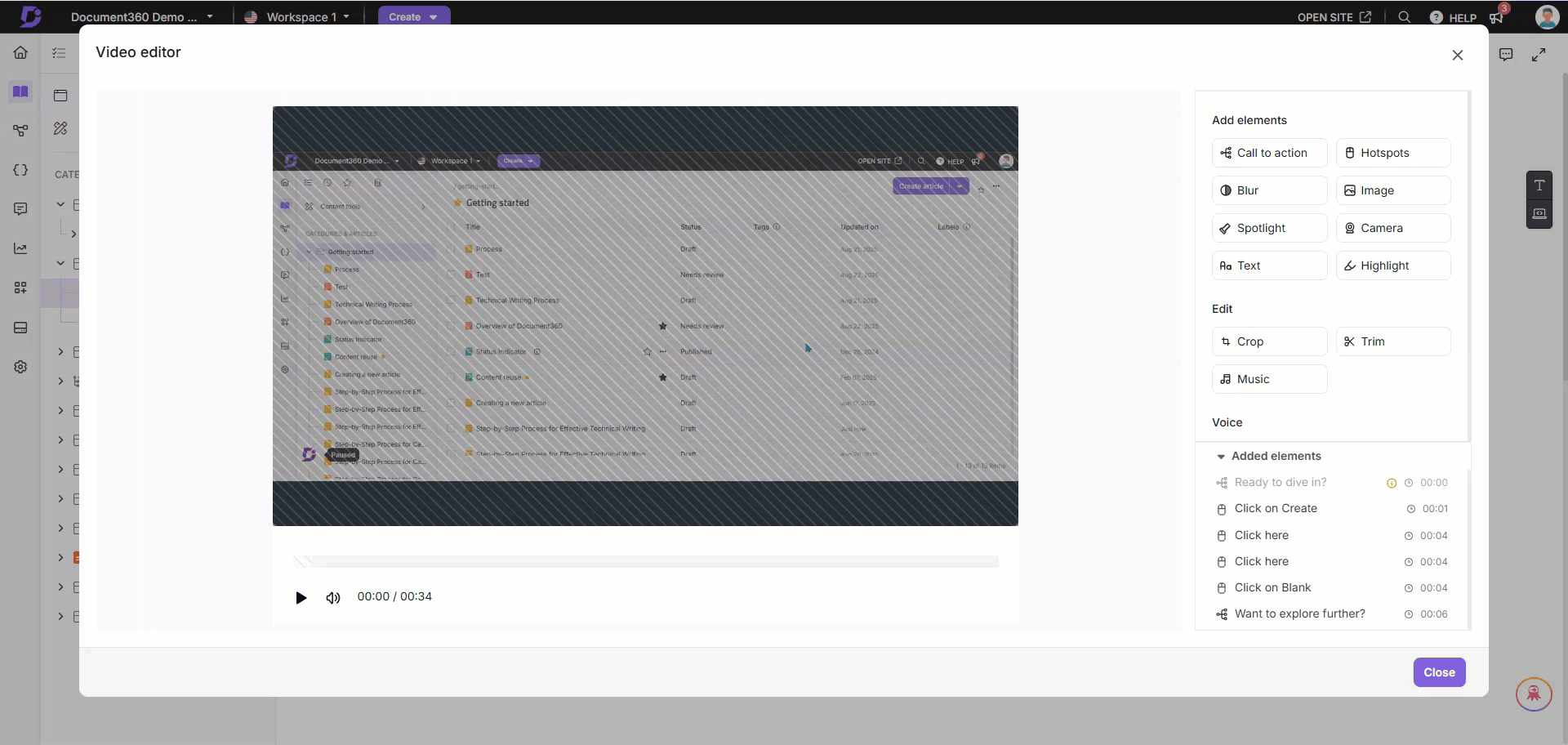Click the text format icon on right panel

(x=1539, y=185)
